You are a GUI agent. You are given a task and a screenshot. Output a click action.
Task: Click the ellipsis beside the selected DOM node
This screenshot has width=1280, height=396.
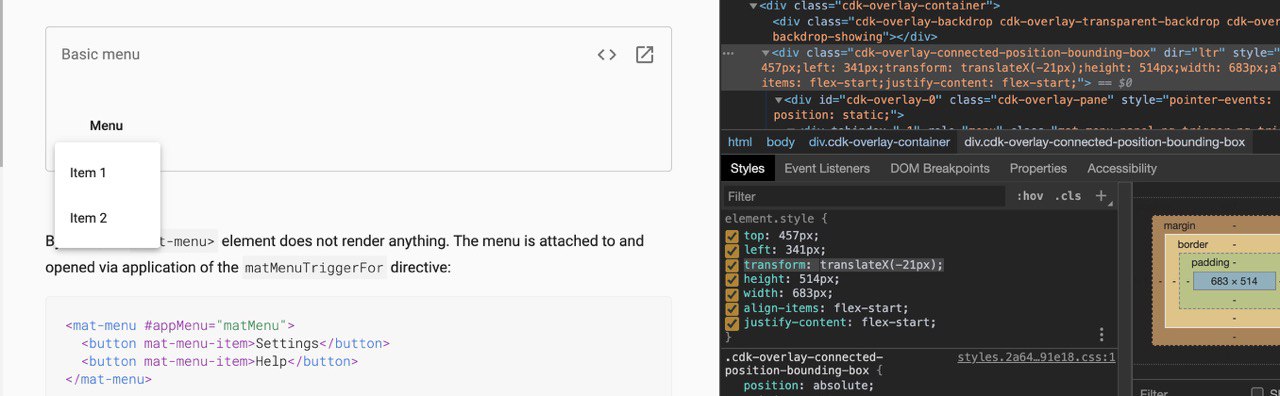pos(728,52)
